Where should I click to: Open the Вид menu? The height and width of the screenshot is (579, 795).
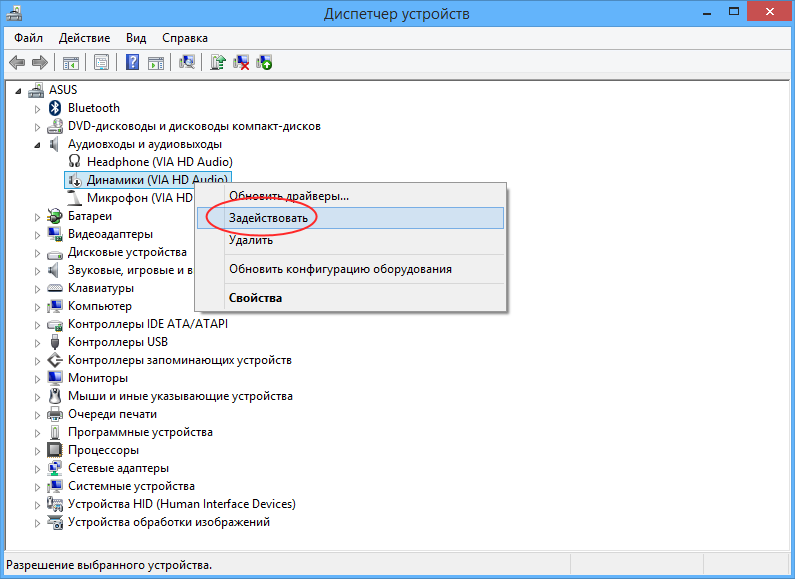point(136,38)
